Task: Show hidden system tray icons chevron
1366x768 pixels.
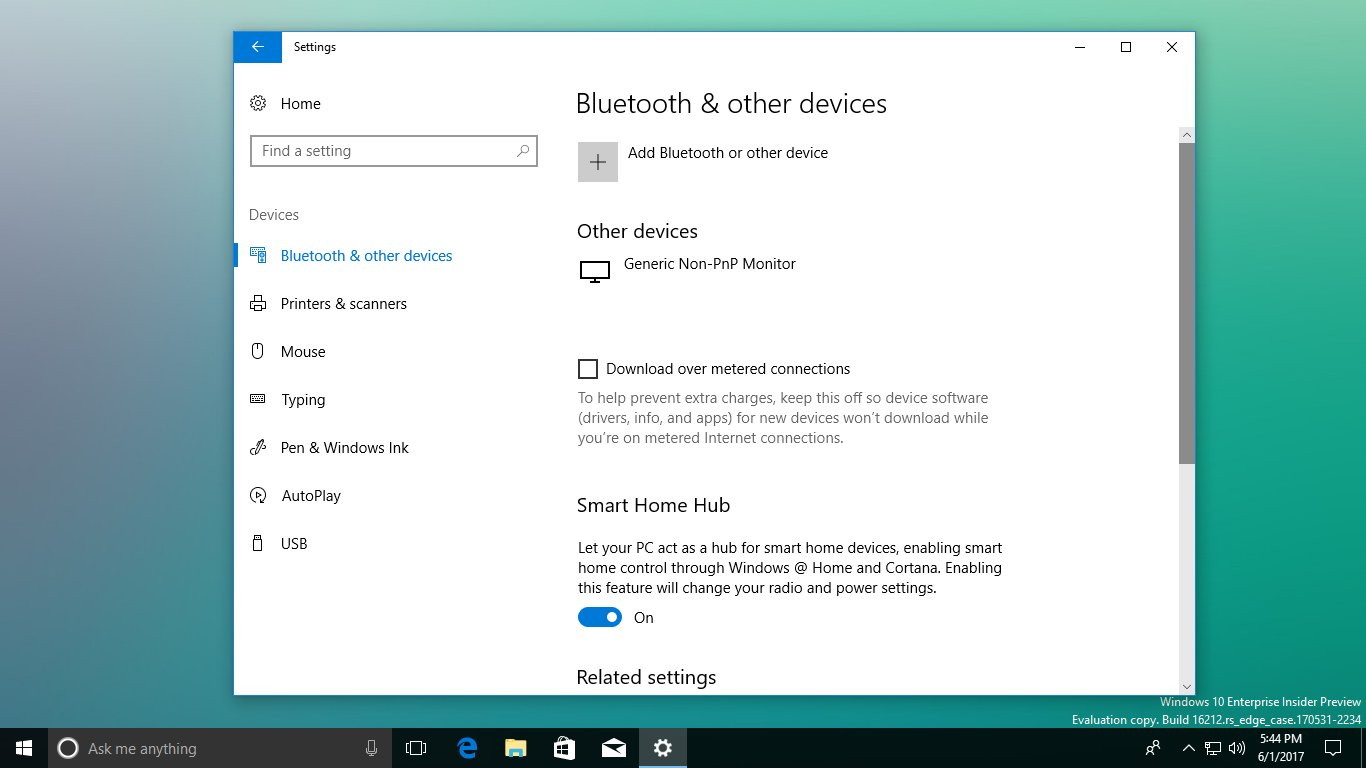Action: [x=1188, y=748]
